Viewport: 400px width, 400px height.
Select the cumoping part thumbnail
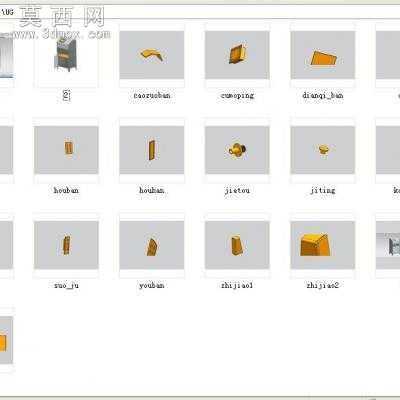[237, 55]
